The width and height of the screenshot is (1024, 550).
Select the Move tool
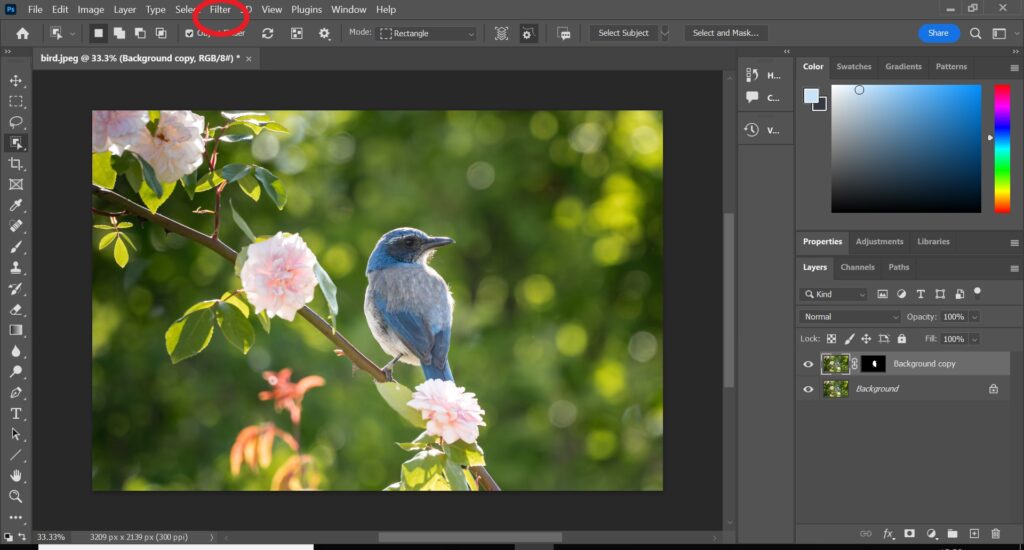click(16, 81)
